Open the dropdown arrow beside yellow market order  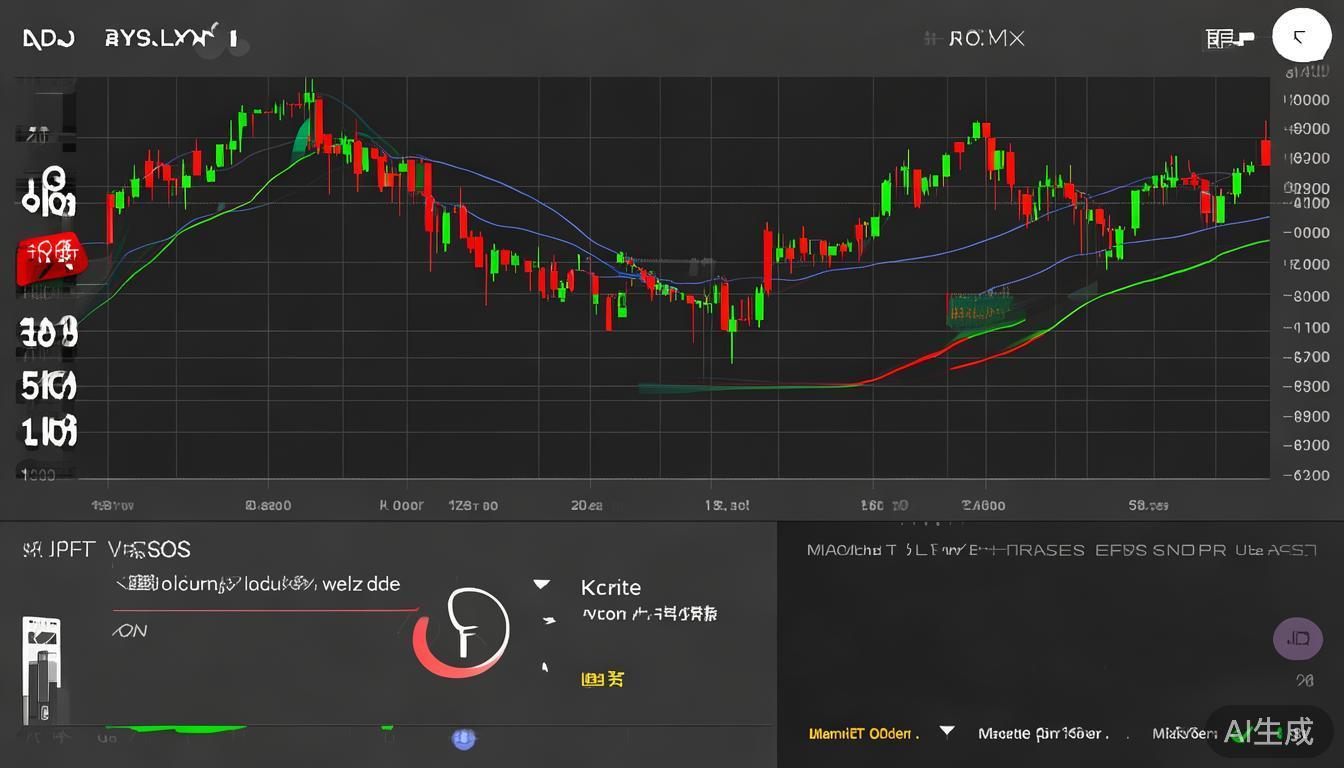[x=946, y=732]
